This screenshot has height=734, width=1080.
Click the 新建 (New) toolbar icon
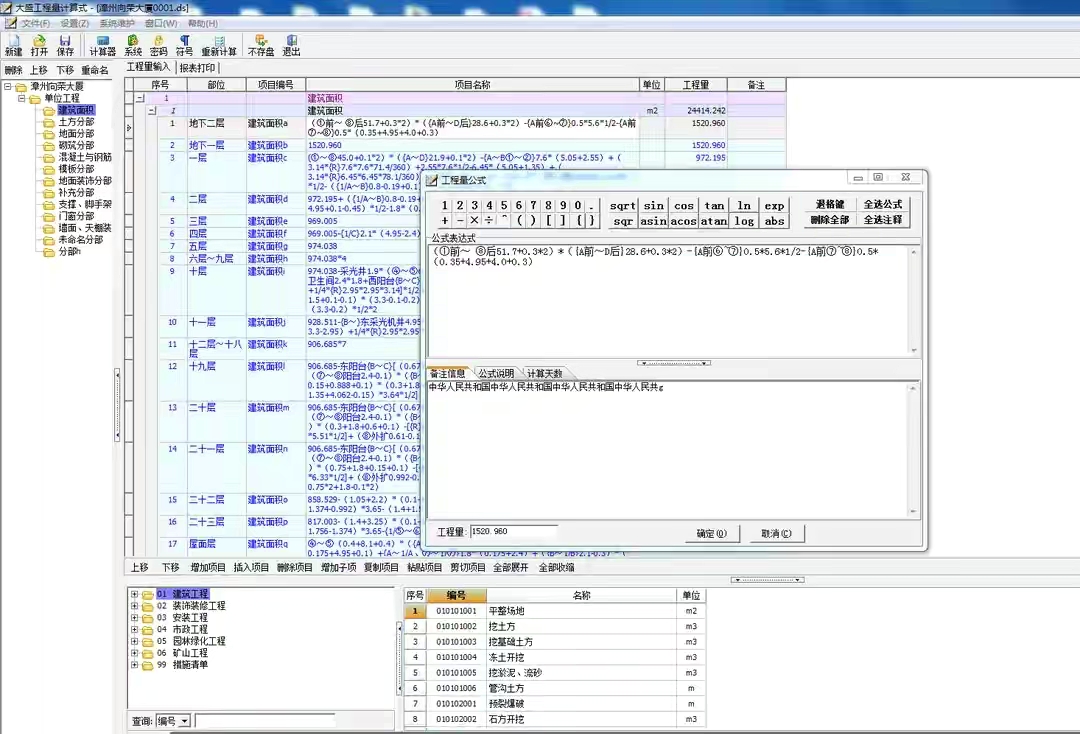coord(13,44)
